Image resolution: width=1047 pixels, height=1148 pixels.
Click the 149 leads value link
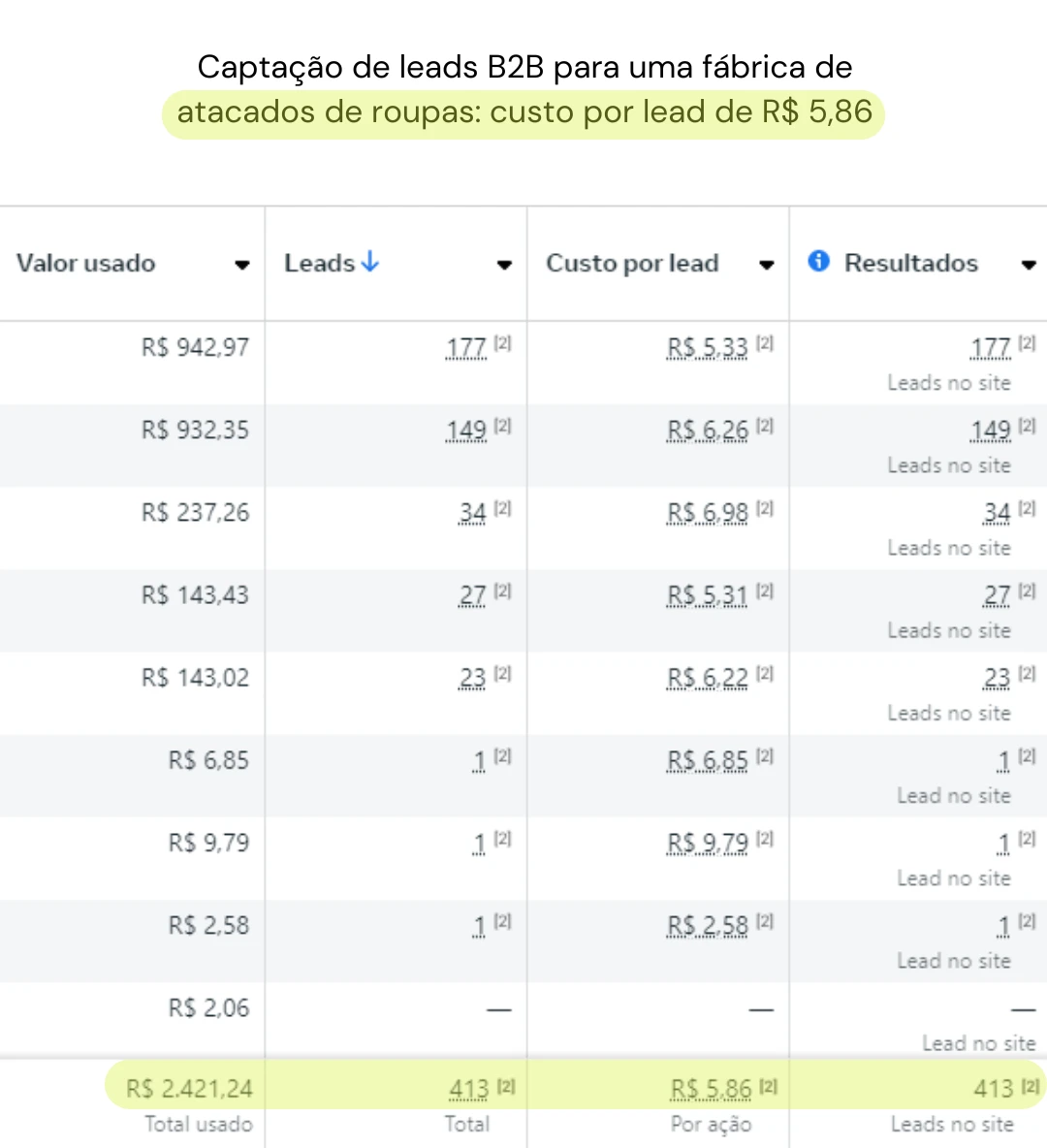point(466,430)
